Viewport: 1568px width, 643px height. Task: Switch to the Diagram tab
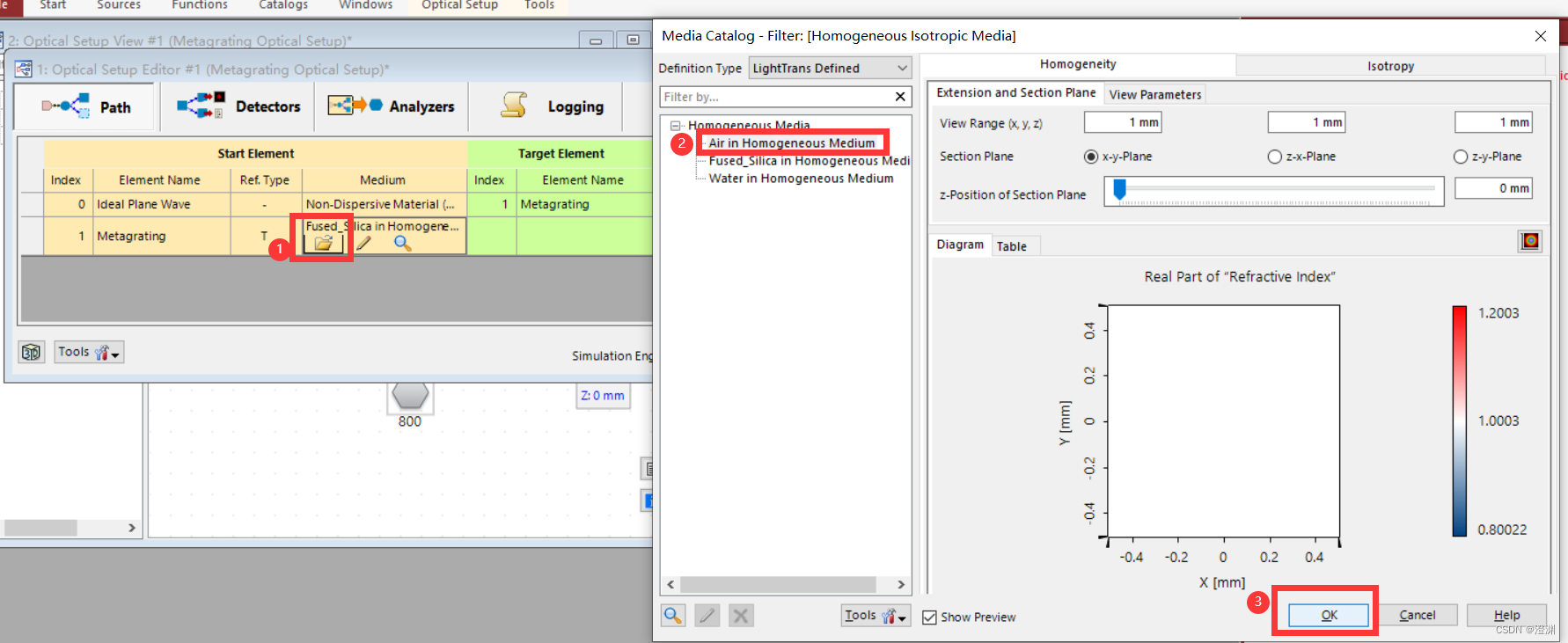(x=960, y=245)
